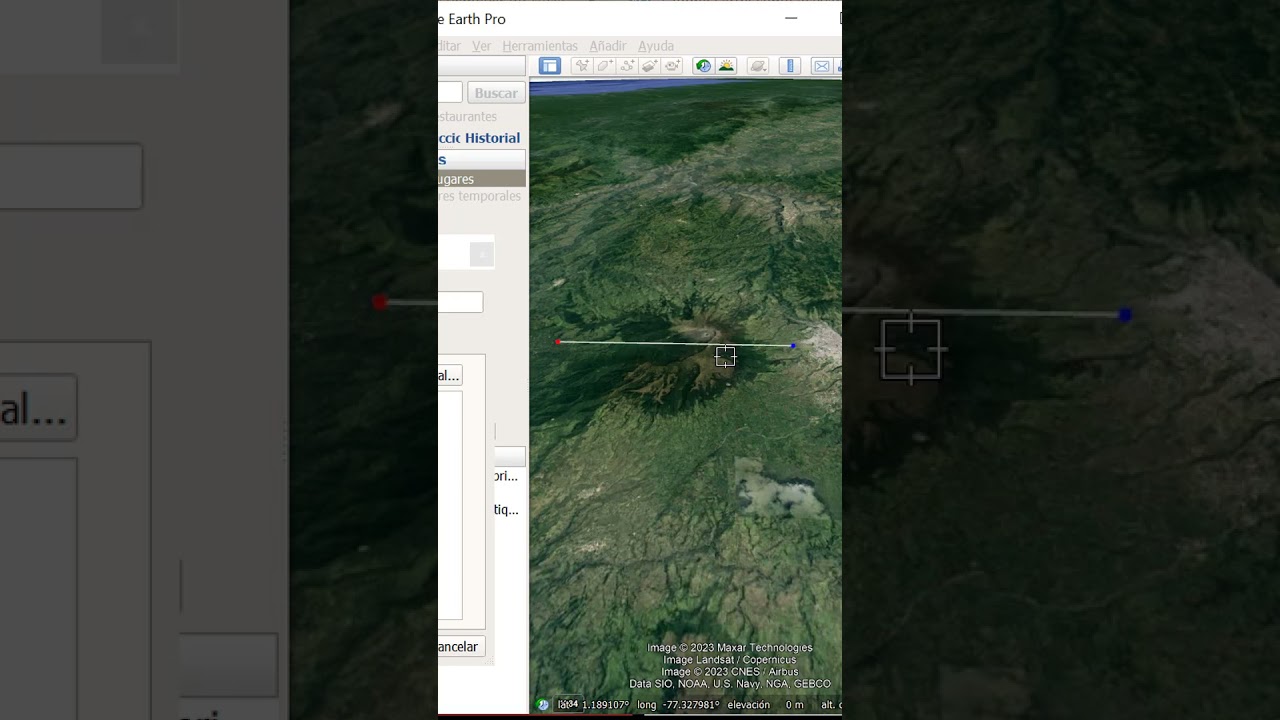Open the Herramientas menu
Screen dimensions: 1280x720
click(540, 46)
